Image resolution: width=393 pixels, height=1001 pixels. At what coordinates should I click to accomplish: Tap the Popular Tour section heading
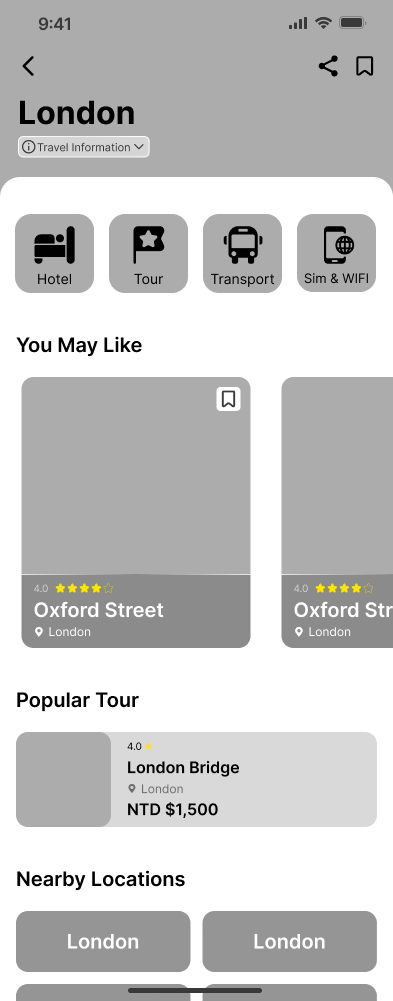point(77,700)
